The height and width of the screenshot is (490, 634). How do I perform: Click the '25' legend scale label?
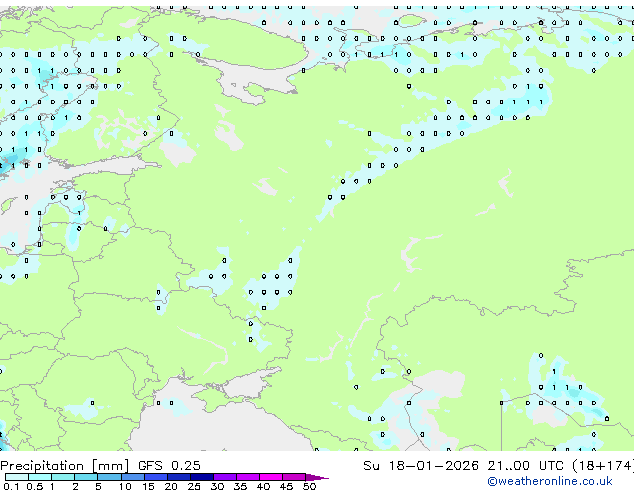pyautogui.click(x=194, y=486)
